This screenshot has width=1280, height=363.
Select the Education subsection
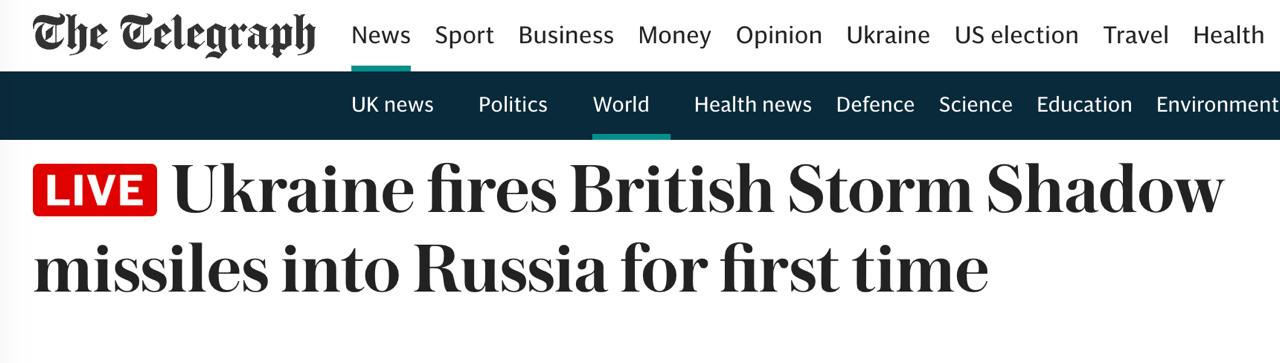click(1084, 104)
